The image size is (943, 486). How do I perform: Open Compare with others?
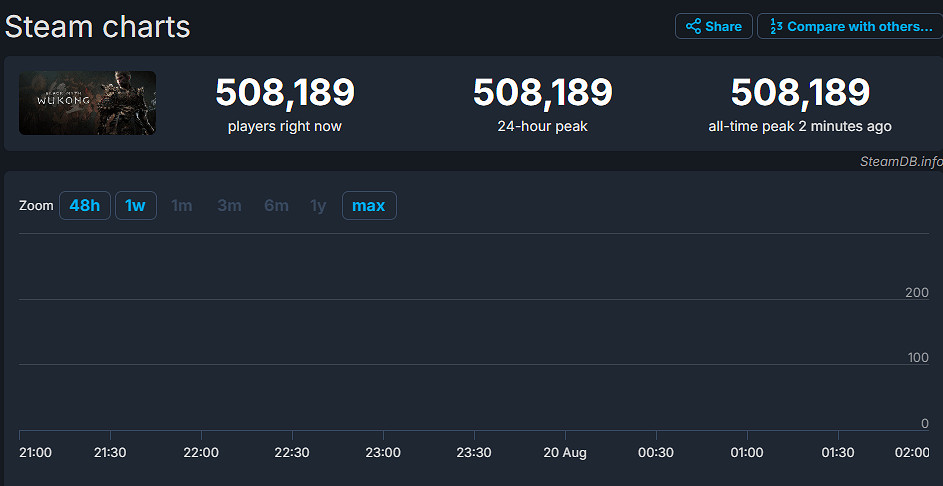click(850, 26)
